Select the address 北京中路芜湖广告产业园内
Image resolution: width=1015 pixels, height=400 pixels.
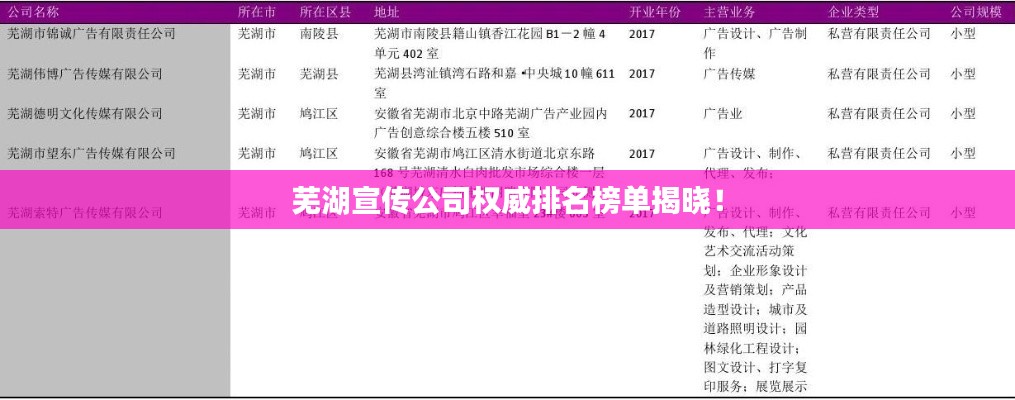490,123
